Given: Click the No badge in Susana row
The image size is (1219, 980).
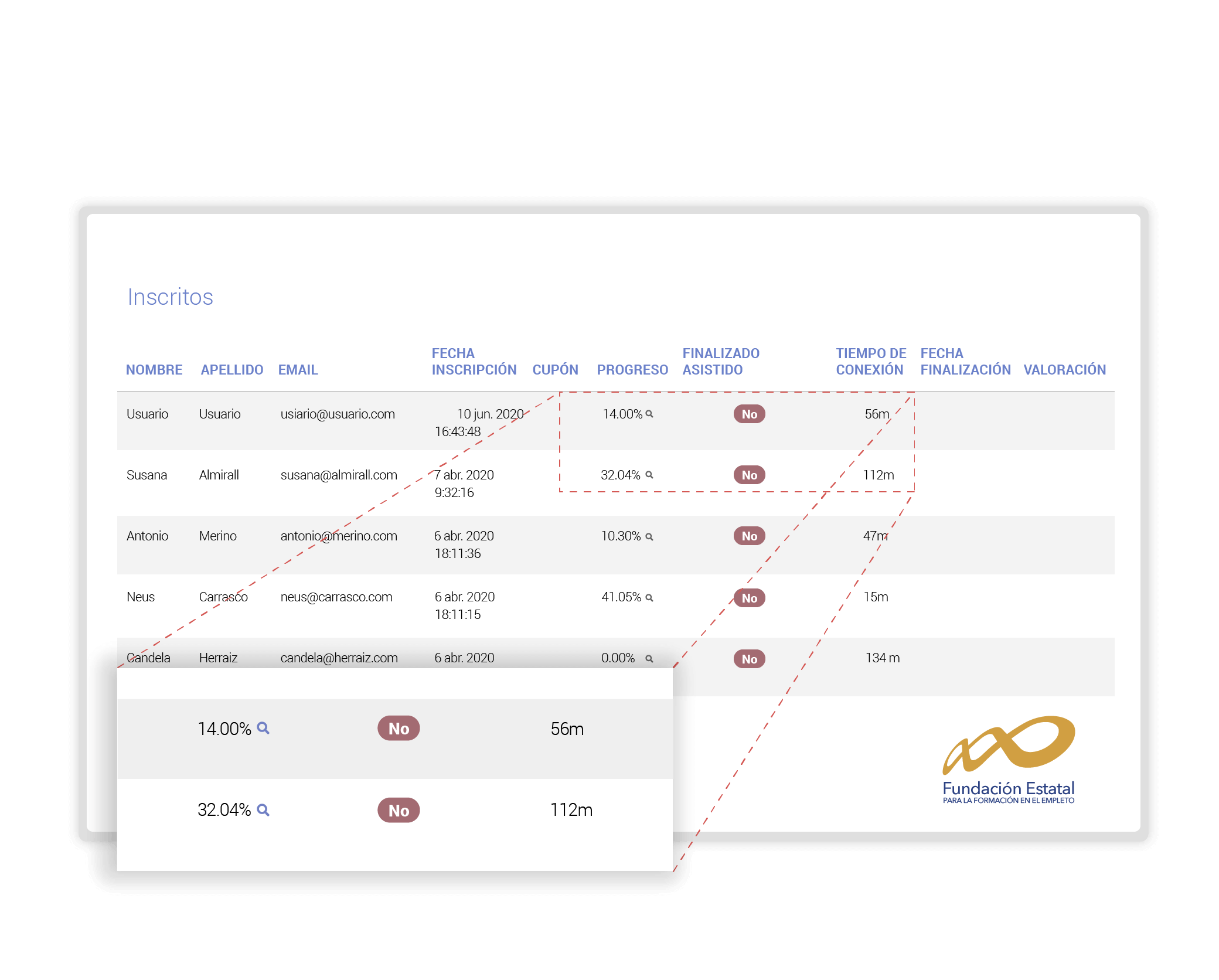Looking at the screenshot, I should coord(750,475).
